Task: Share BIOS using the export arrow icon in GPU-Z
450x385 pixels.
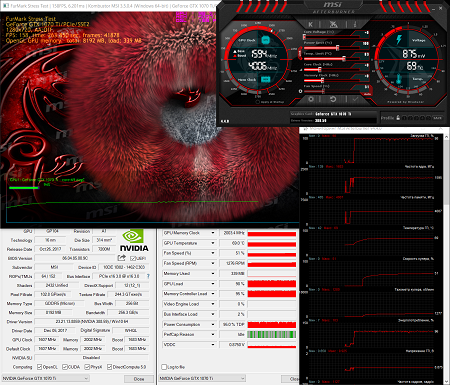Action: (x=121, y=258)
